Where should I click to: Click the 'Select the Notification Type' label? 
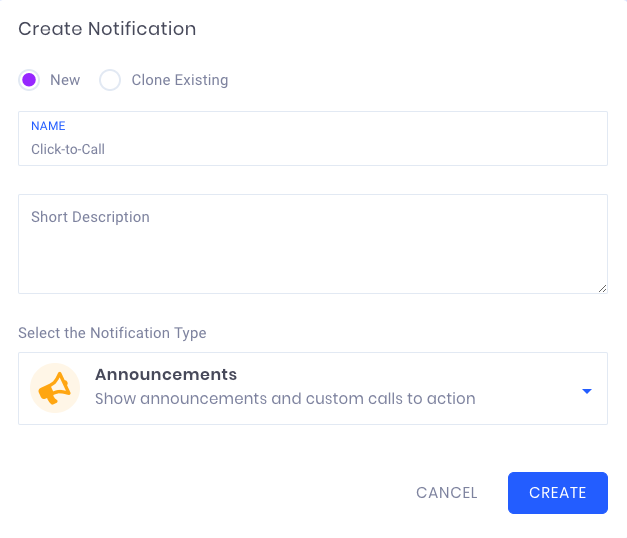112,333
